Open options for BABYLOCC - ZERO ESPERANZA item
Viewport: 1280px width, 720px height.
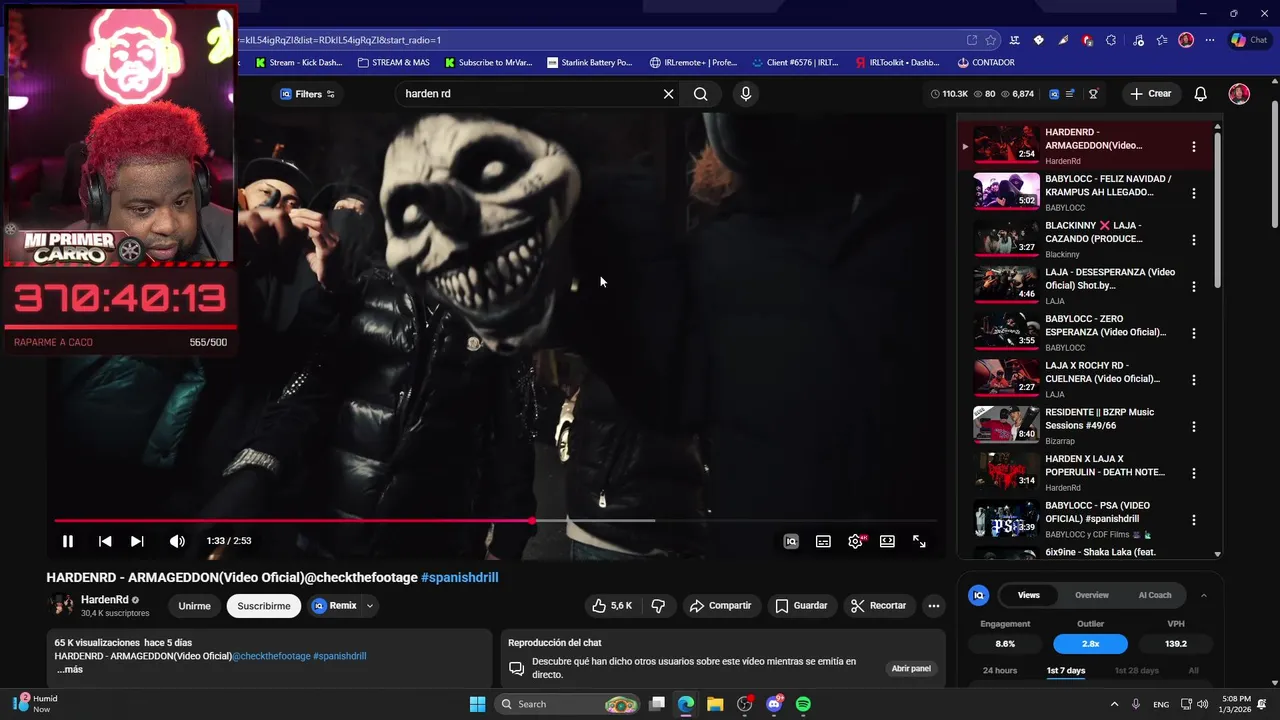point(1193,333)
